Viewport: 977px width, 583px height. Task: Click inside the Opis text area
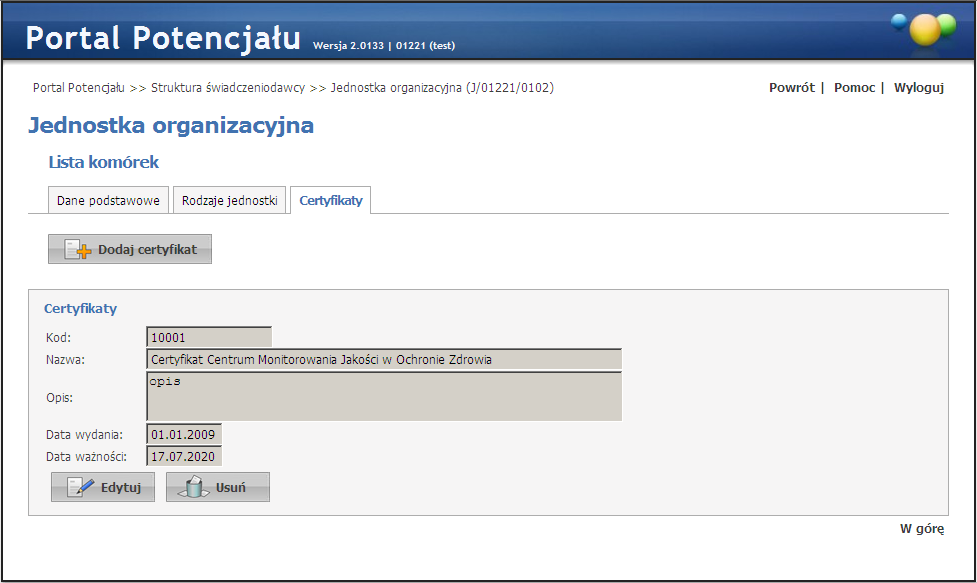(384, 397)
